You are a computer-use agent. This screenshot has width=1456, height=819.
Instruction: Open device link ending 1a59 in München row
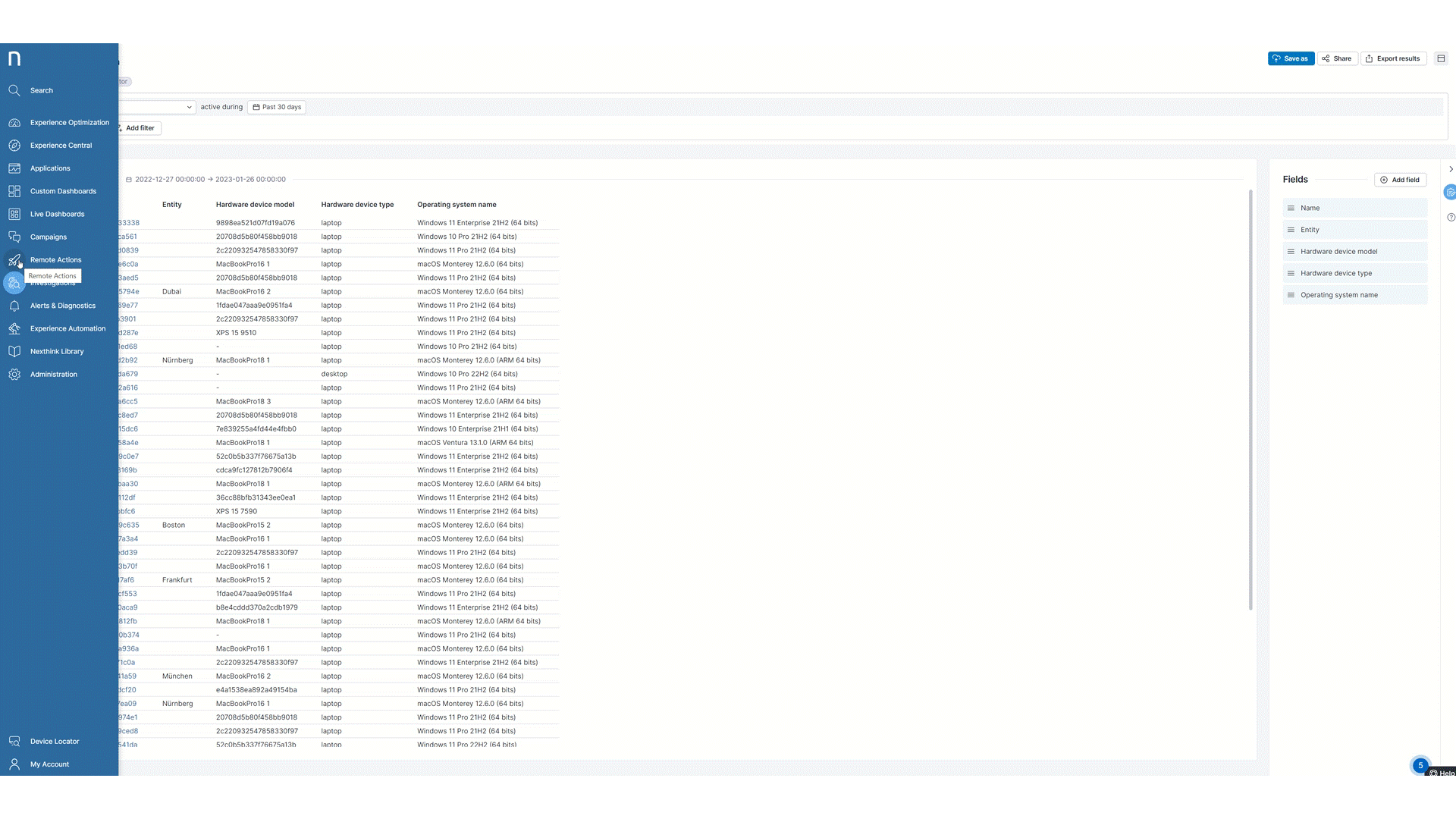127,676
